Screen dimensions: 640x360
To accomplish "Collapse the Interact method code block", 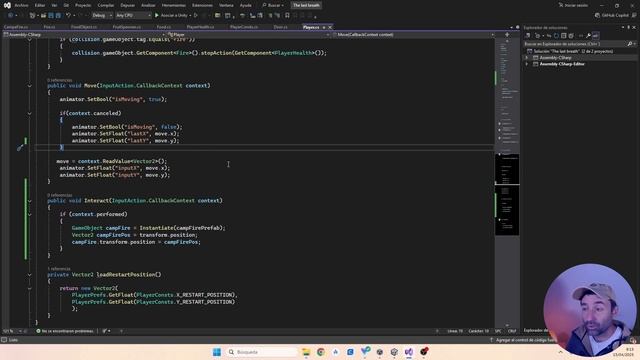I will tap(29, 201).
